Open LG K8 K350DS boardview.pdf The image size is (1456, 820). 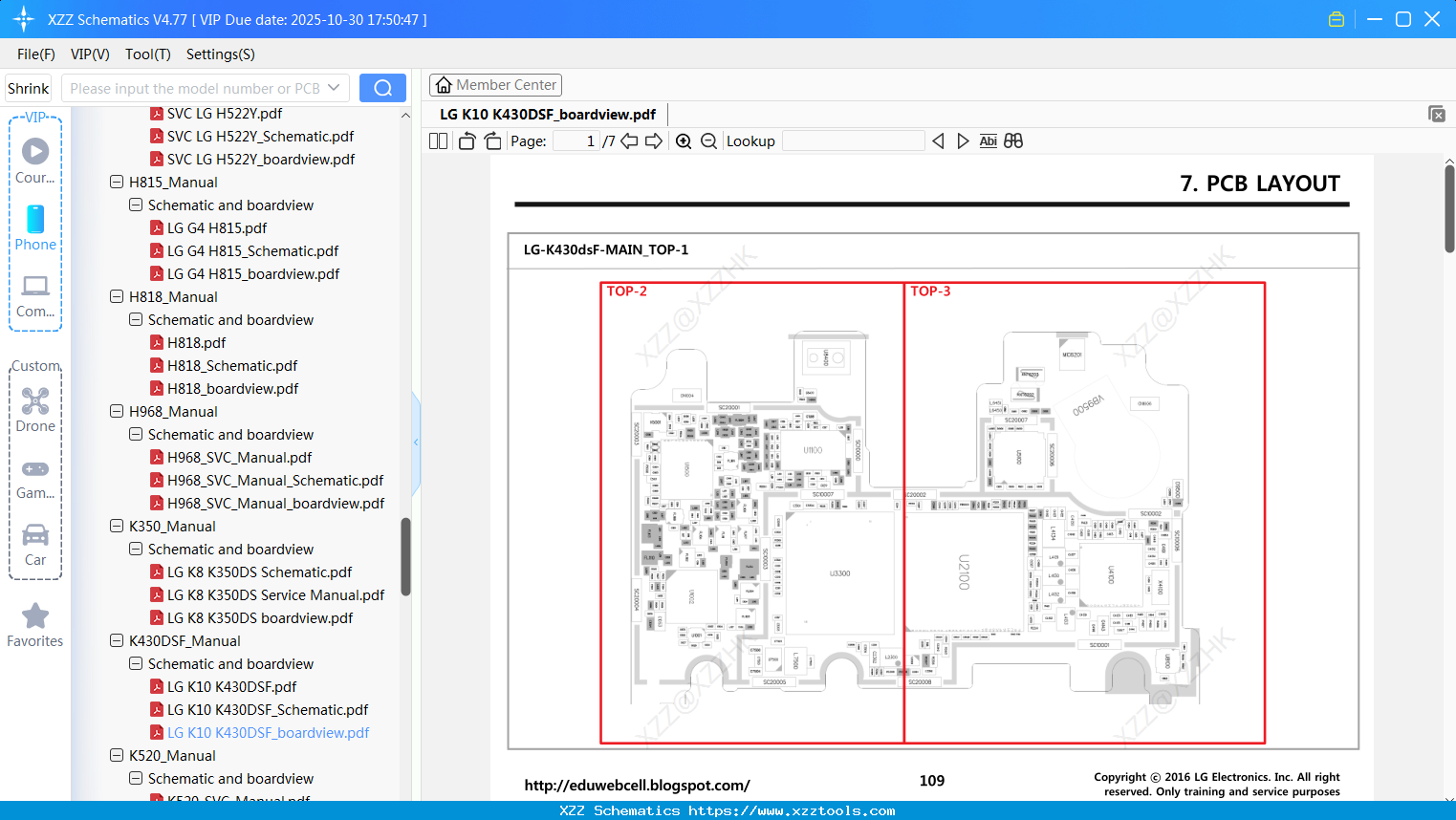[x=260, y=617]
